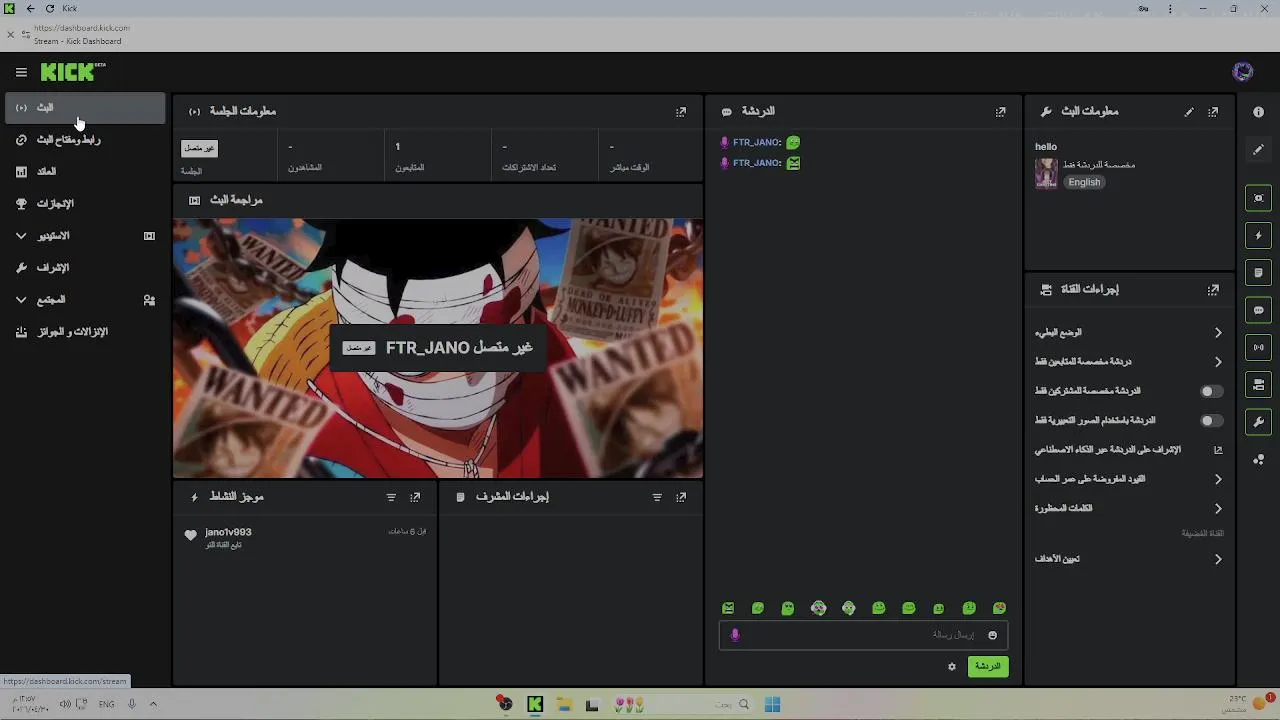
Task: Click المتابعون stat value 1
Action: (x=397, y=147)
